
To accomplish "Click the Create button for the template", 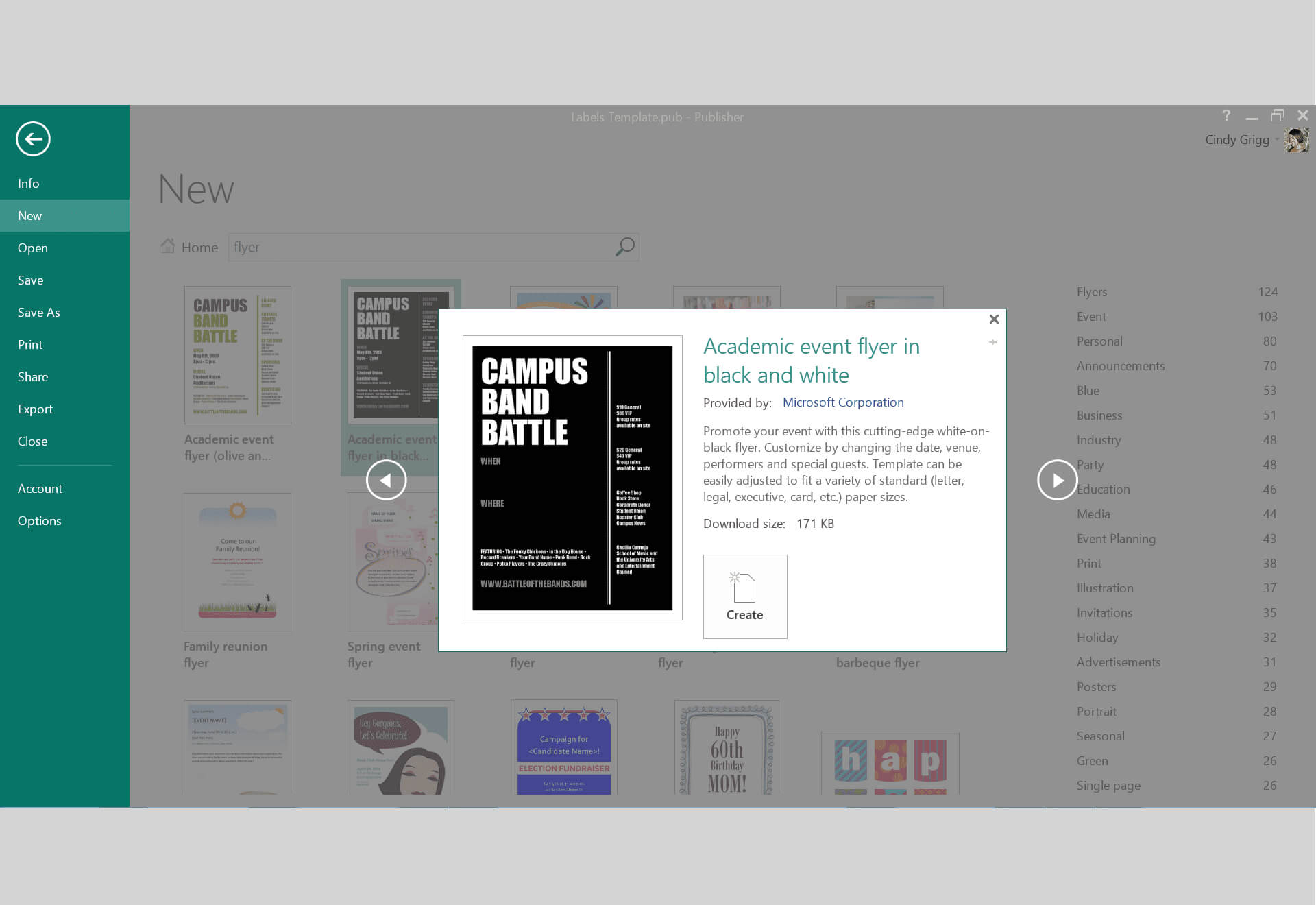I will [x=745, y=596].
